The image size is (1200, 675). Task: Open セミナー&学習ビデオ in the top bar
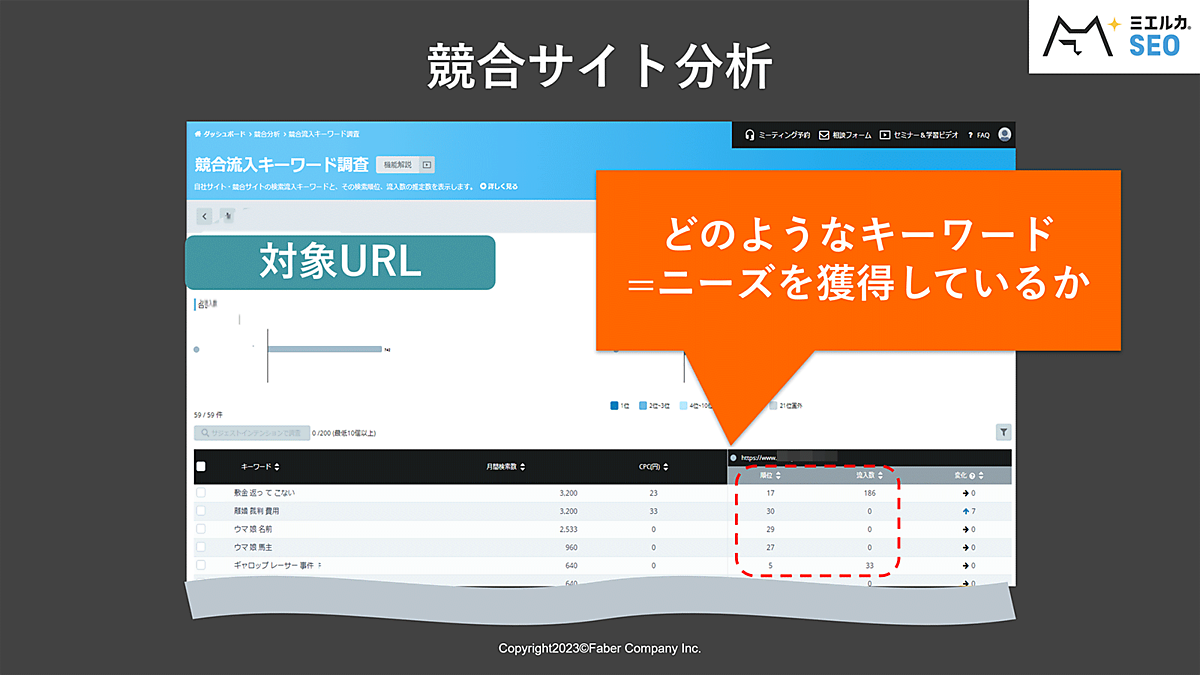click(x=919, y=135)
